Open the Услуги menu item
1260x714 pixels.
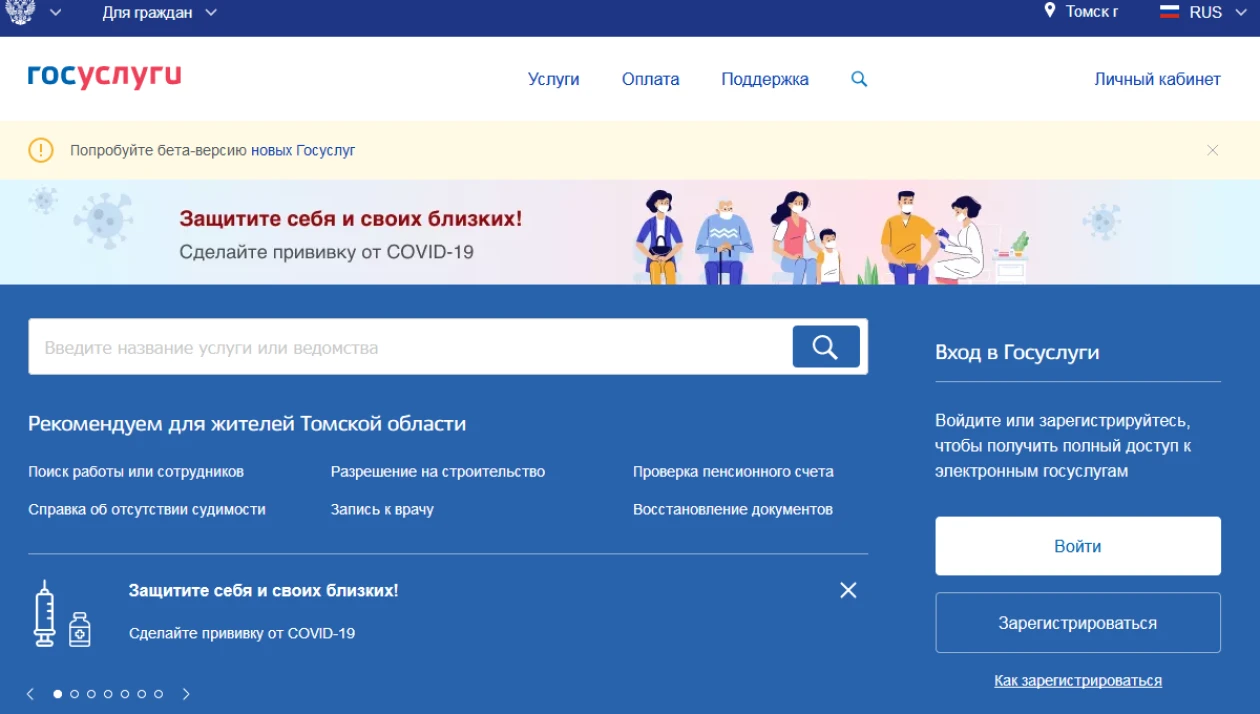click(553, 79)
